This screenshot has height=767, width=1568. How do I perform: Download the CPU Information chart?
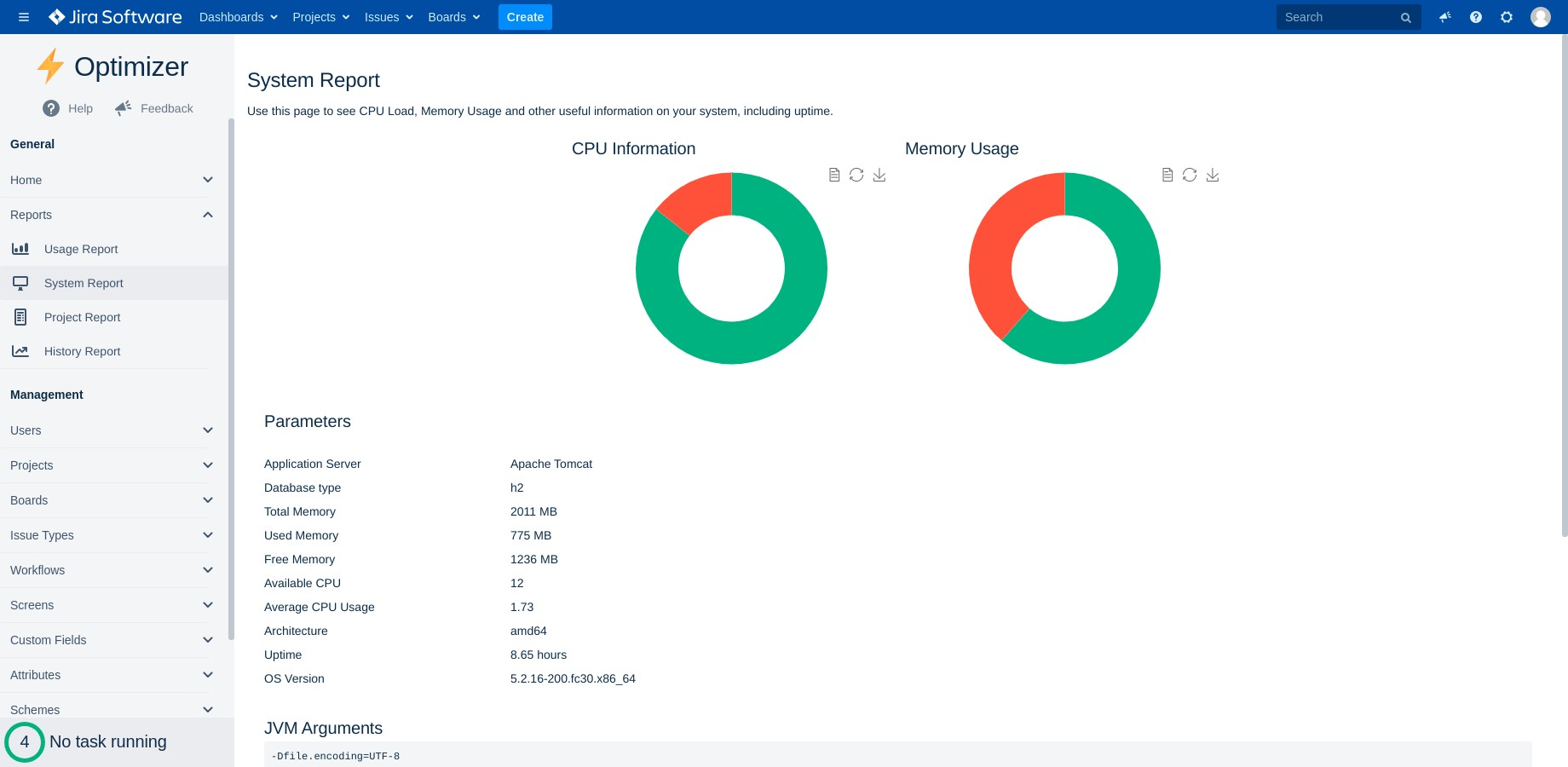click(879, 175)
